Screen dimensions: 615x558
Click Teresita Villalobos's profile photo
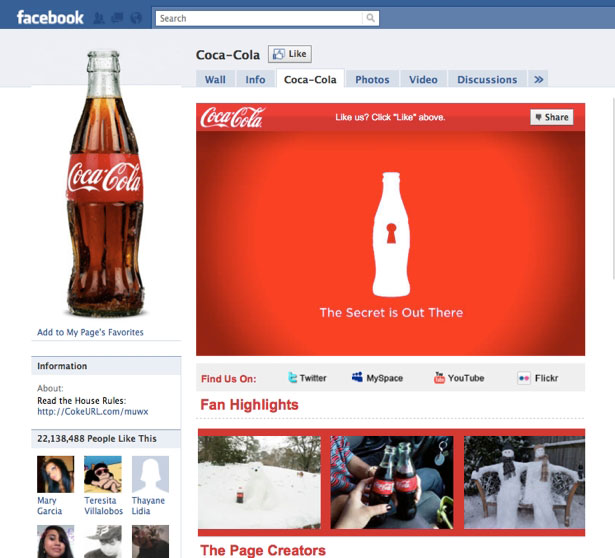click(x=103, y=474)
